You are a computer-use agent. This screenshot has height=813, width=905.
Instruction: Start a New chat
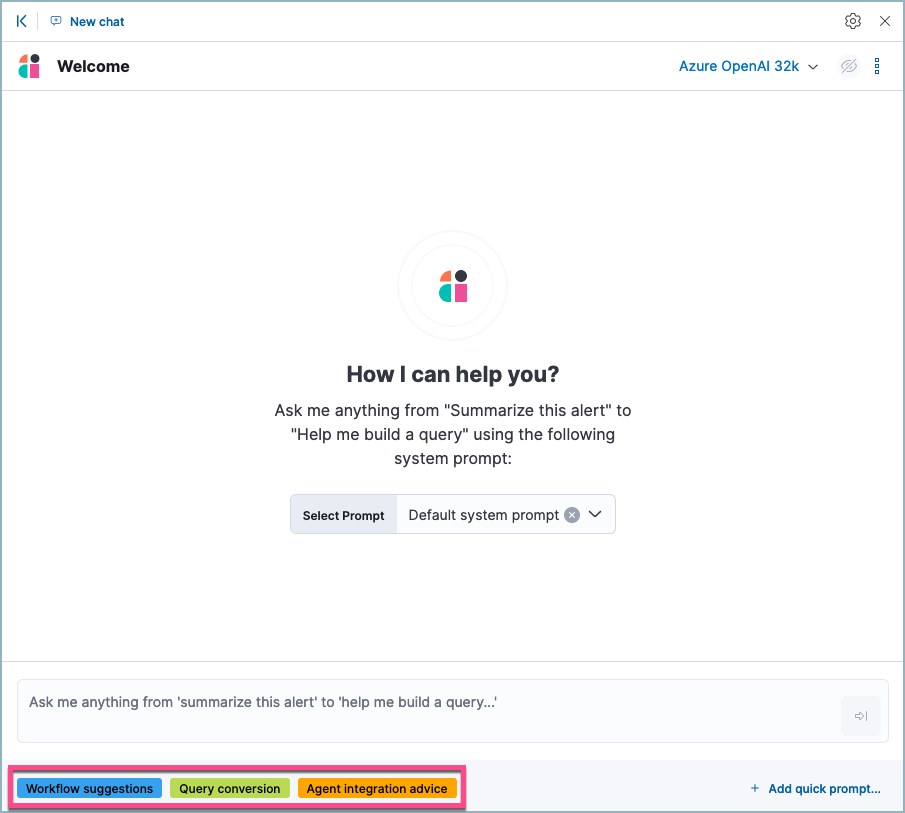[x=88, y=21]
